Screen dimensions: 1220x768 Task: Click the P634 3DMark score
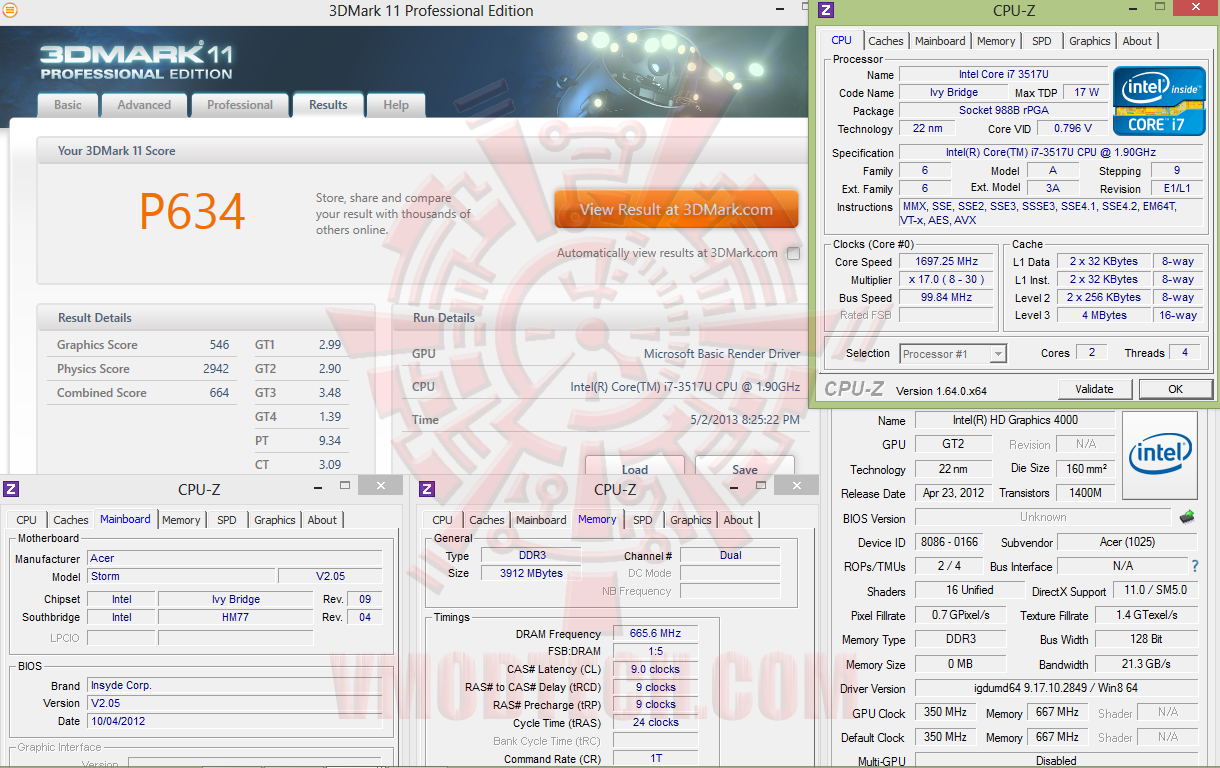(192, 211)
